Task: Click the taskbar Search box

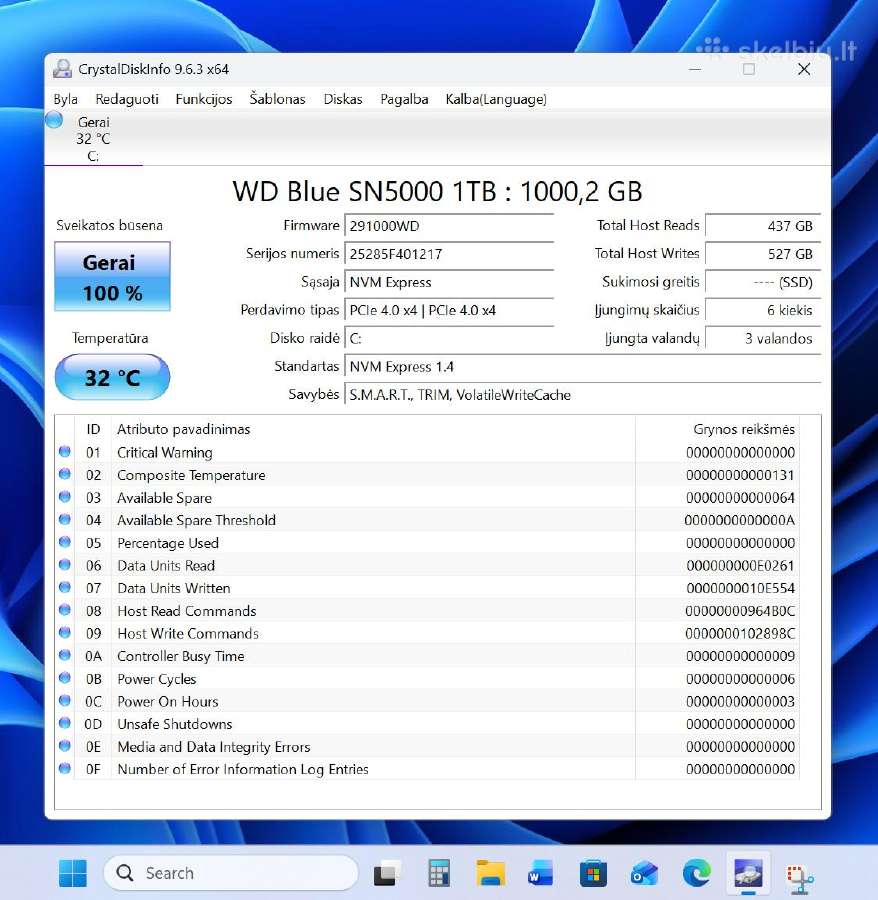Action: pyautogui.click(x=231, y=873)
